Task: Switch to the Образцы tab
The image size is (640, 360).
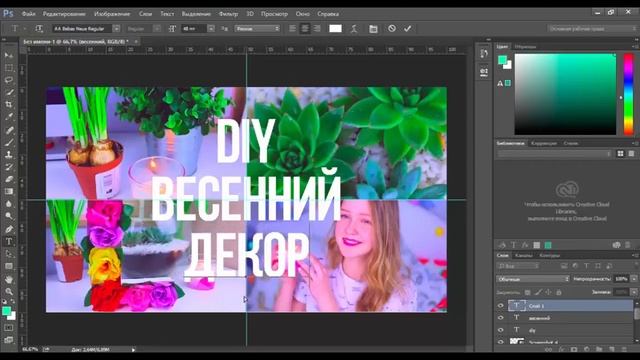Action: (525, 47)
